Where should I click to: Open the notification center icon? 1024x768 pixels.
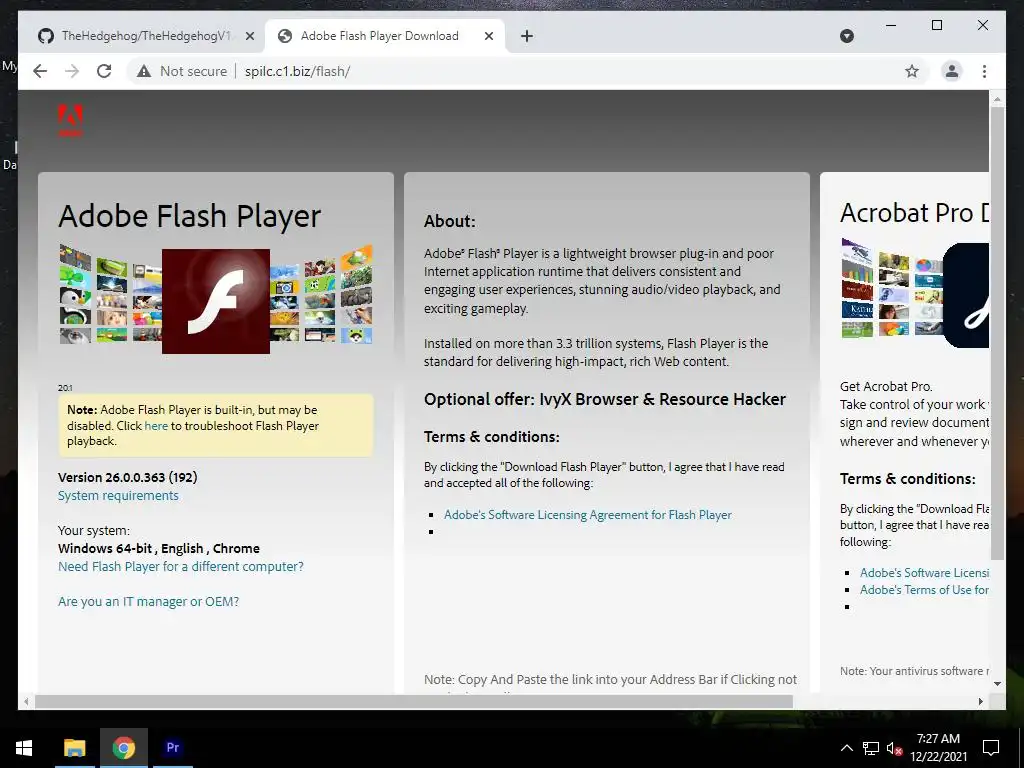[x=991, y=748]
